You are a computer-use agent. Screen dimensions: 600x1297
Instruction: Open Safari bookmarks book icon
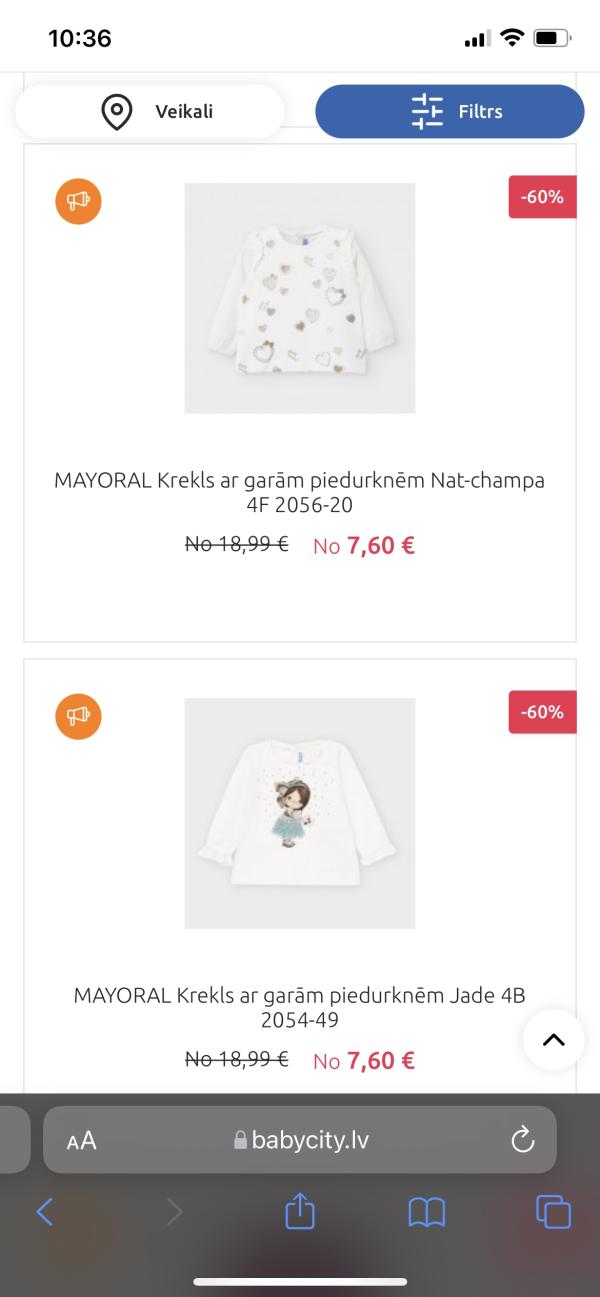point(427,1212)
